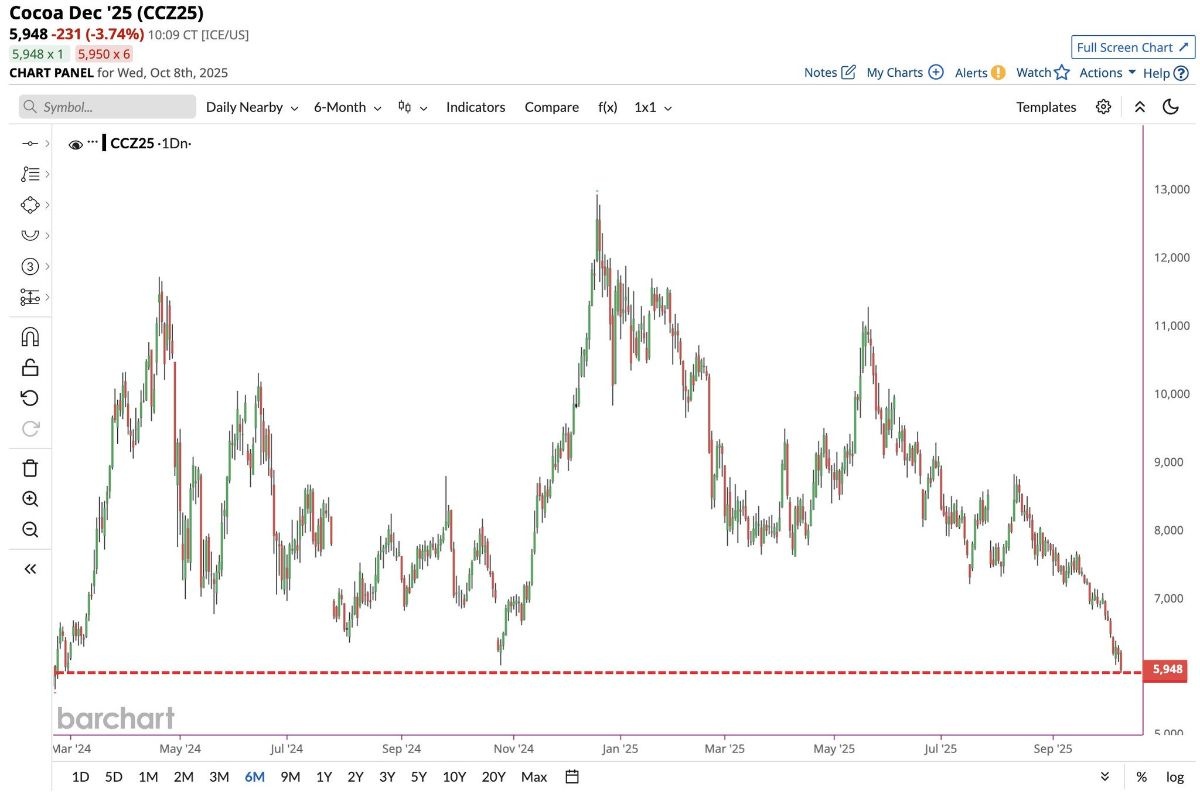
Task: Switch to dark mode moon icon
Action: click(1170, 107)
